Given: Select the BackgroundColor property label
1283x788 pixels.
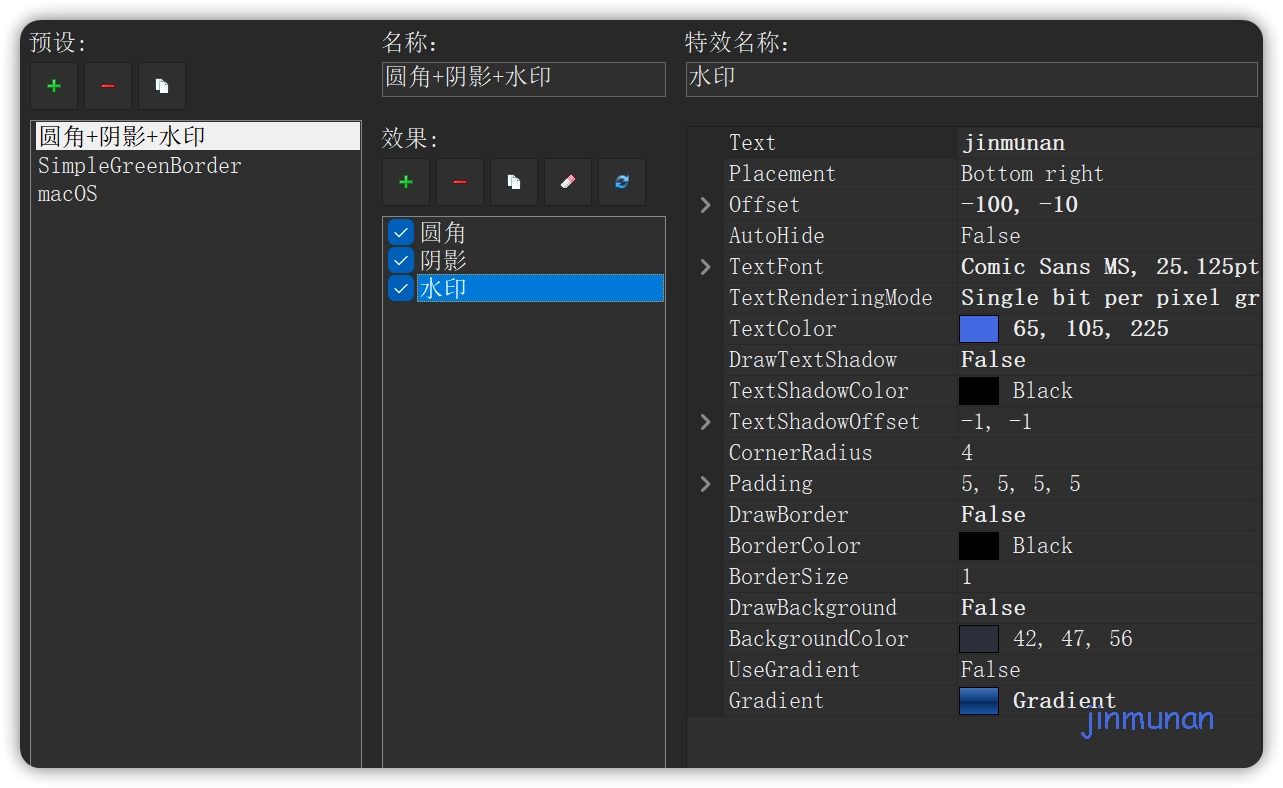Looking at the screenshot, I should click(819, 639).
